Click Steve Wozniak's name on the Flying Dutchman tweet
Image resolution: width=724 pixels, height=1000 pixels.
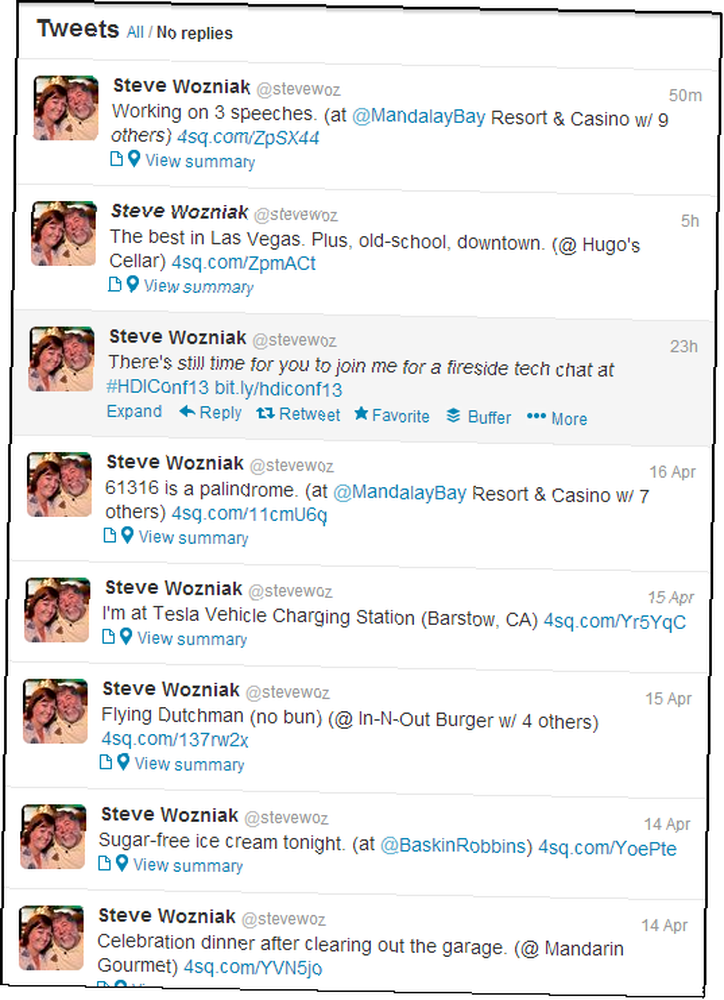tap(171, 689)
